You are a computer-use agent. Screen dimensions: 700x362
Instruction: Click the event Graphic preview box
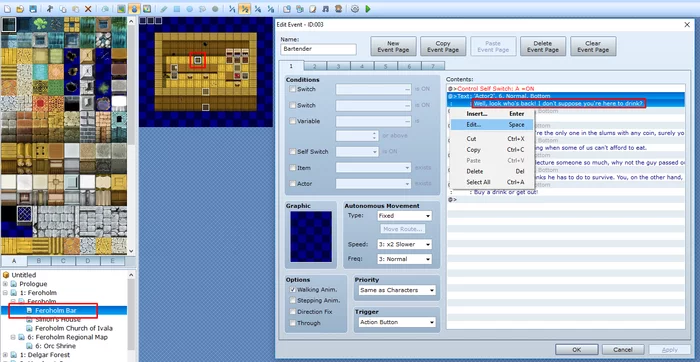pyautogui.click(x=311, y=237)
